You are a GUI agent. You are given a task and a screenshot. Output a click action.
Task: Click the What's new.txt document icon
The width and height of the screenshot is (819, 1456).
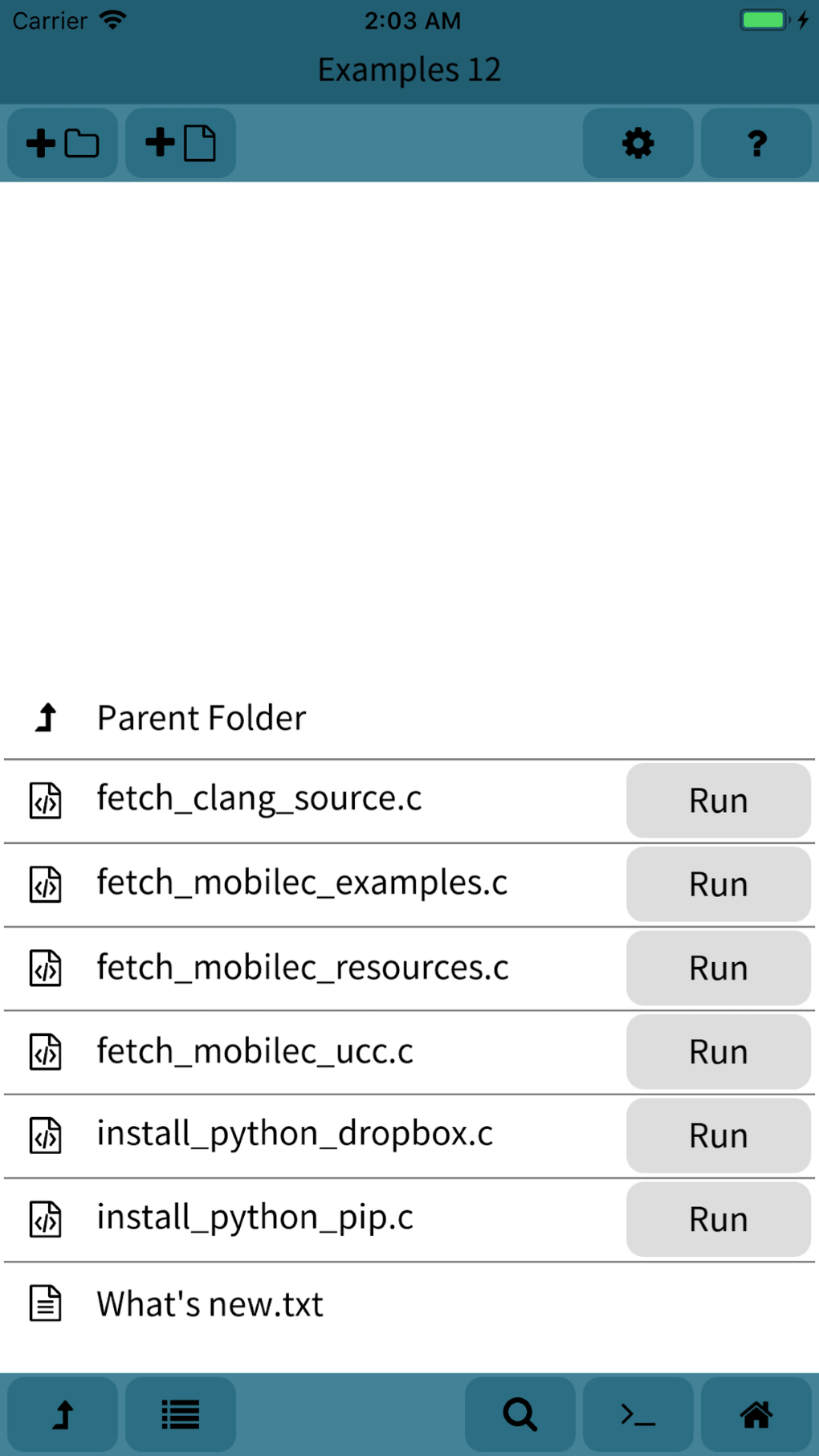[x=45, y=1303]
